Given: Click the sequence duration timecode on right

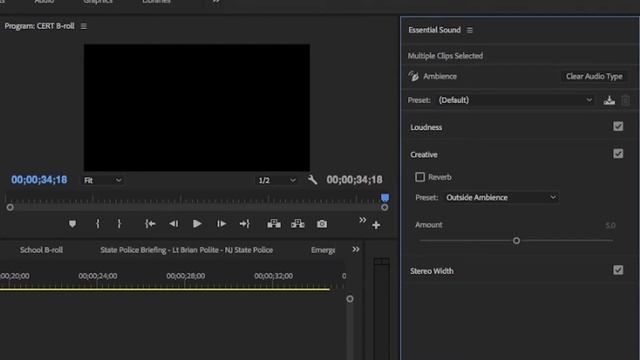Looking at the screenshot, I should point(354,180).
